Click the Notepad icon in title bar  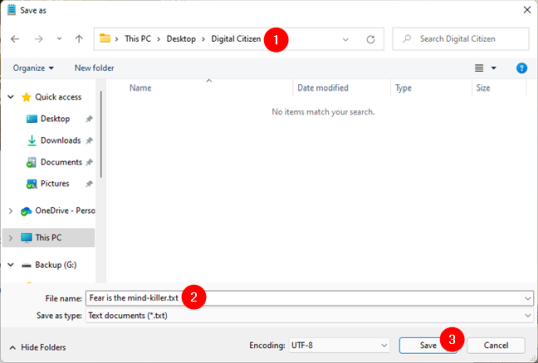tap(11, 10)
